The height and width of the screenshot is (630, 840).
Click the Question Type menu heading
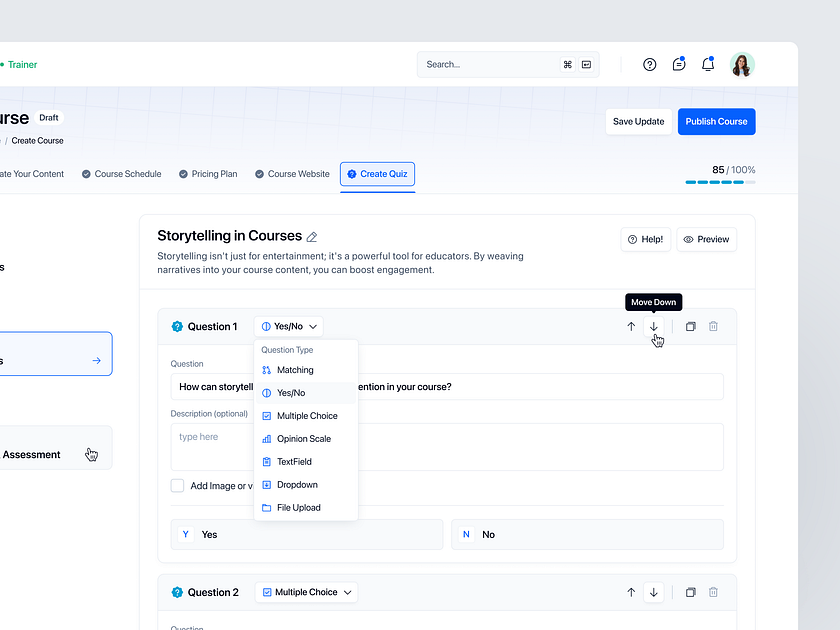(287, 350)
